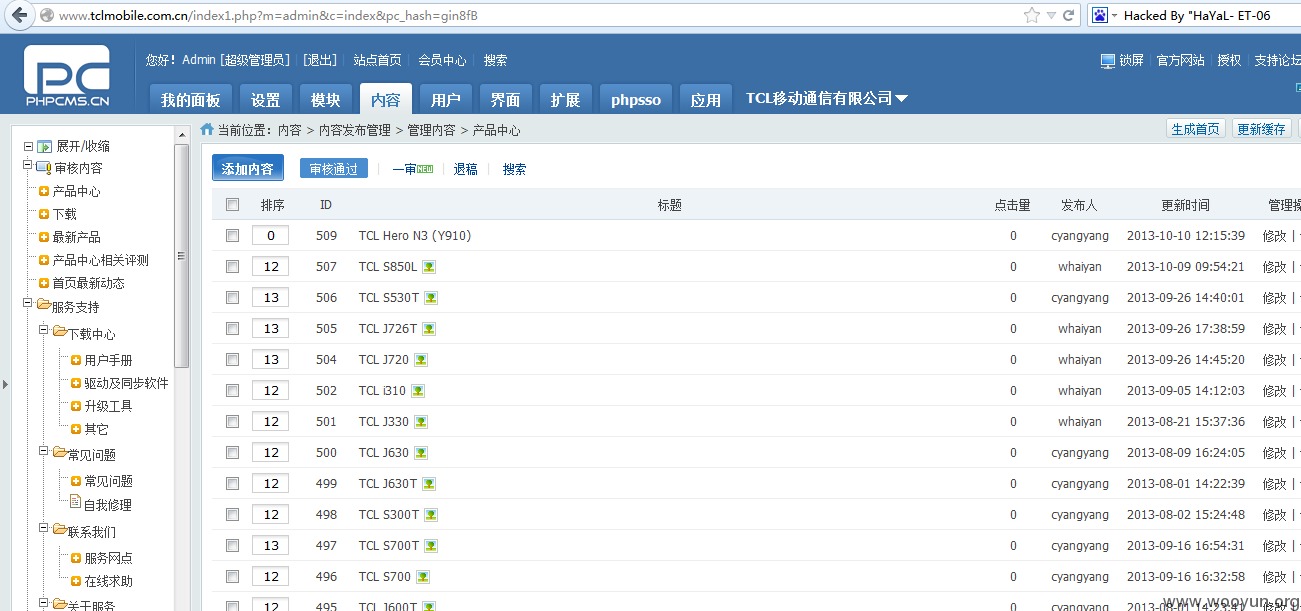Collapse the 服务支持 folder node
The width and height of the screenshot is (1301, 611).
point(28,304)
